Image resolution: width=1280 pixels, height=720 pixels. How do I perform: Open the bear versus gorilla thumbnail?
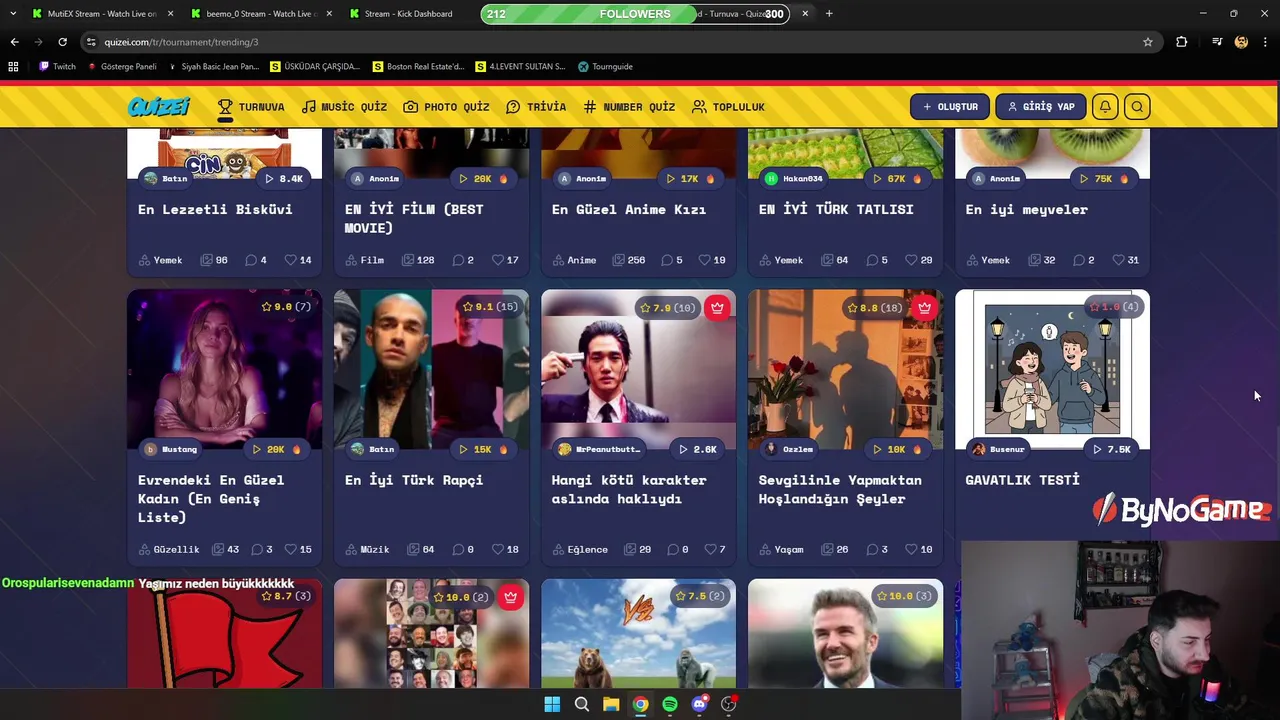(638, 634)
